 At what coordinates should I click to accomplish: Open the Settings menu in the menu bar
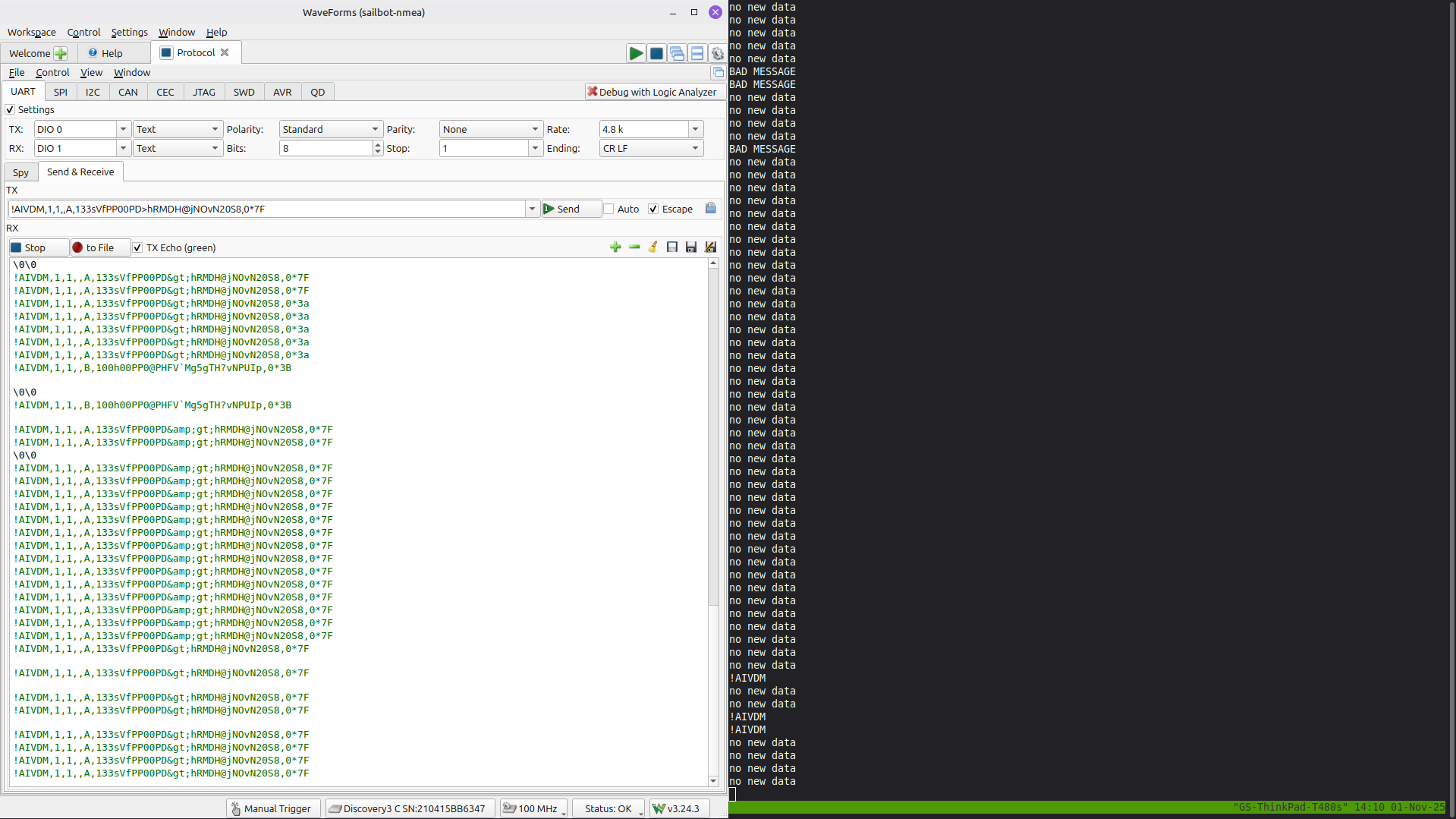[x=129, y=32]
